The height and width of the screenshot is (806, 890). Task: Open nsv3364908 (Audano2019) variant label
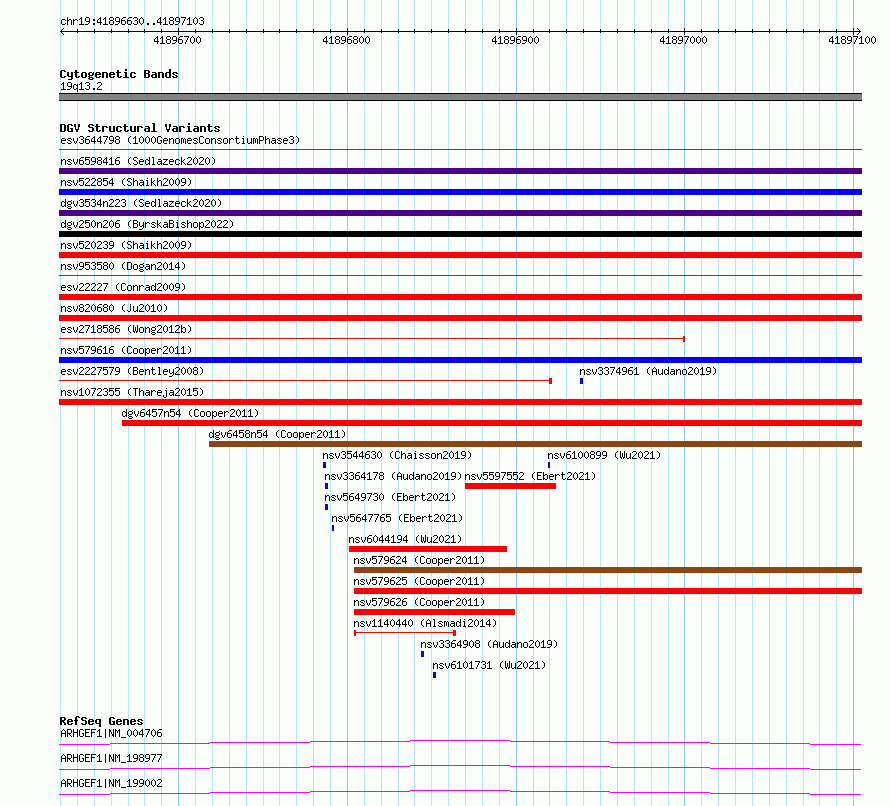[x=489, y=644]
